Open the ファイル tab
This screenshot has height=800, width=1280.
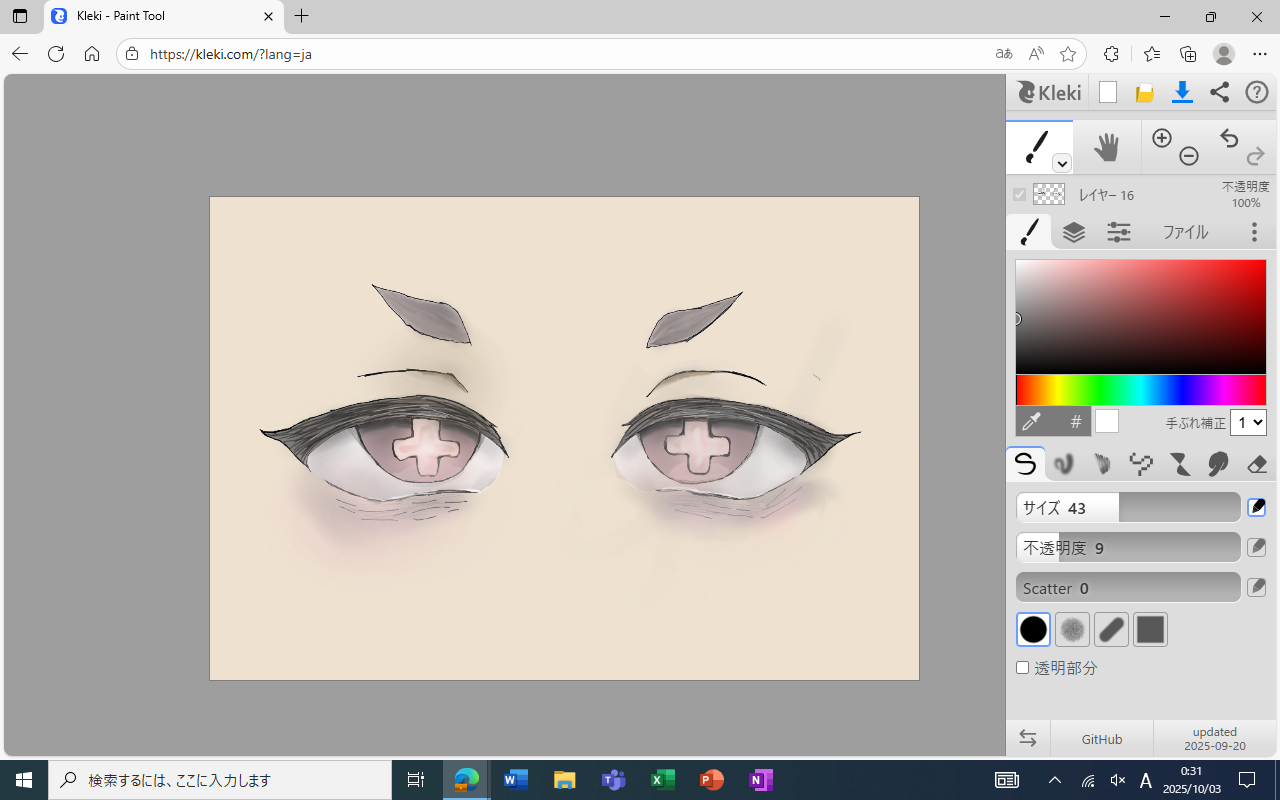[x=1185, y=233]
